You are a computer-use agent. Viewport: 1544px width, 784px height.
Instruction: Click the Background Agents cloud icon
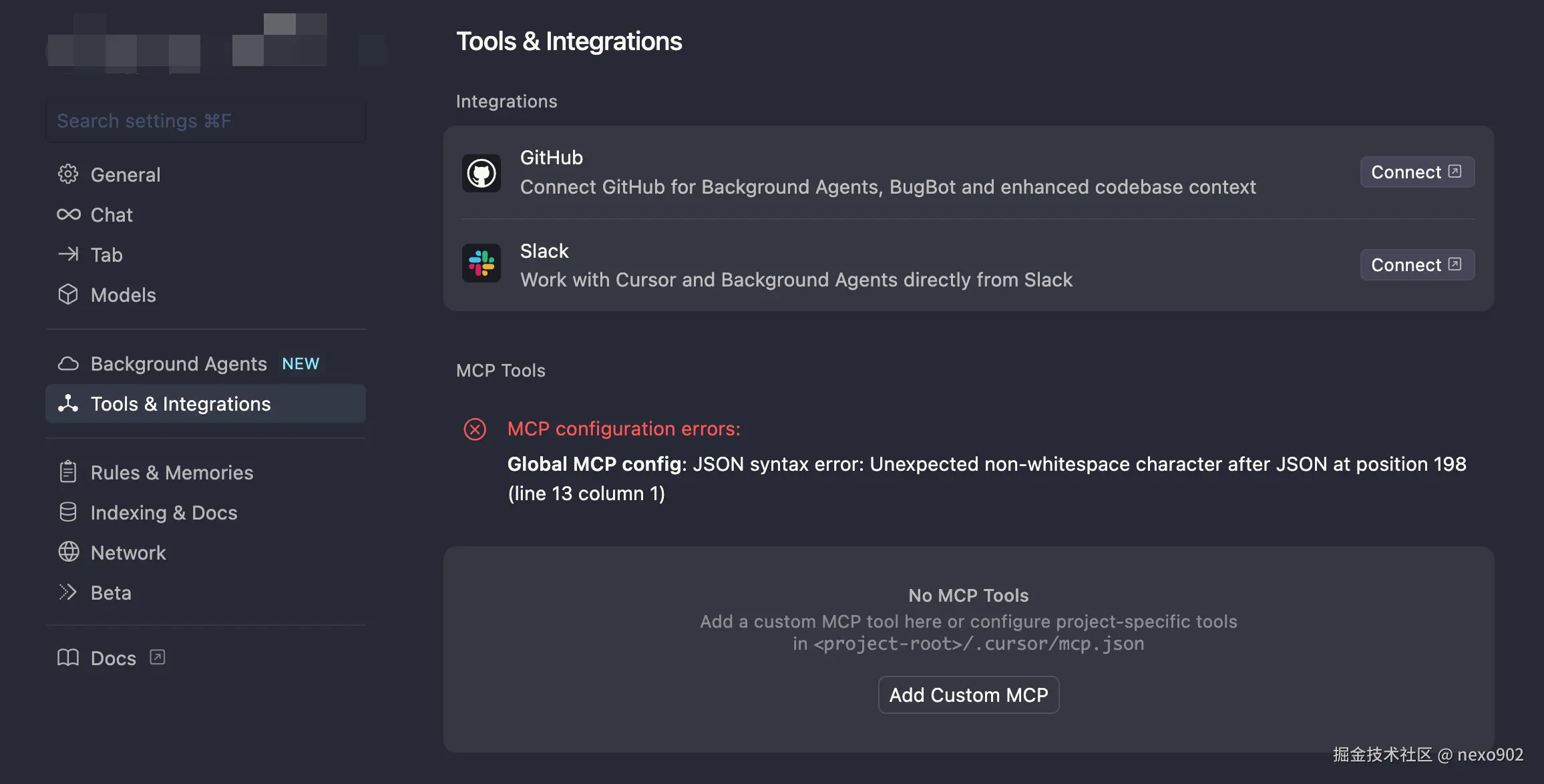tap(68, 364)
